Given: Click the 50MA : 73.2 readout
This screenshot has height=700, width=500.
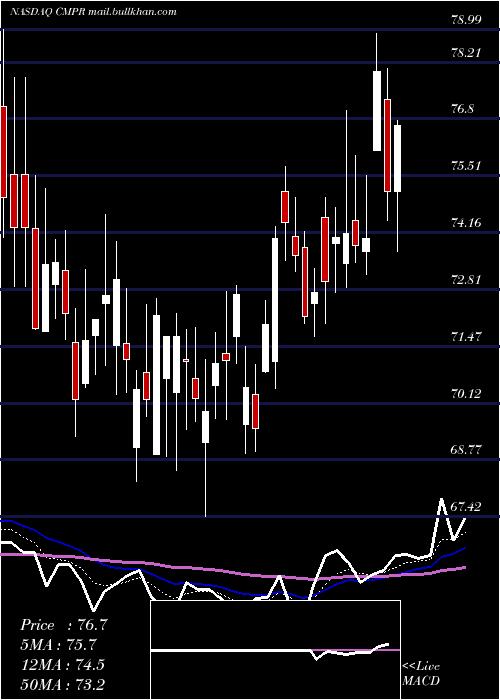Looking at the screenshot, I should (x=62, y=684).
